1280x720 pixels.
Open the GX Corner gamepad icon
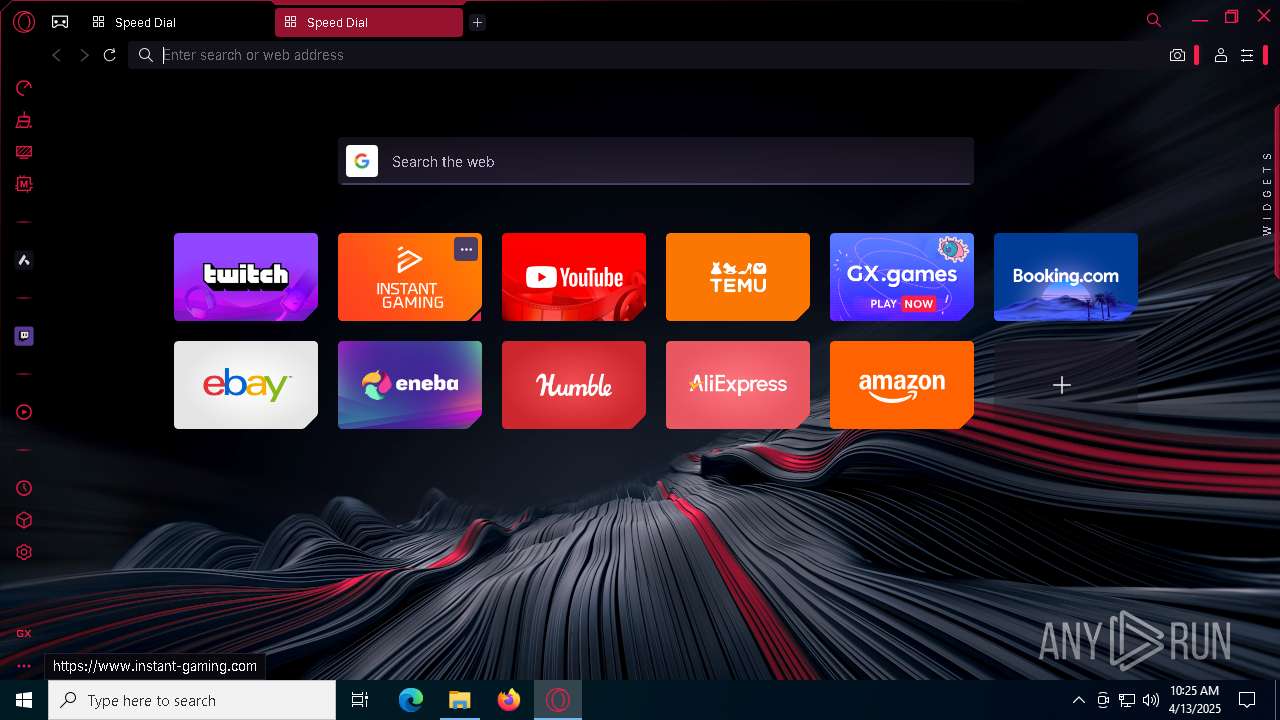coord(60,21)
